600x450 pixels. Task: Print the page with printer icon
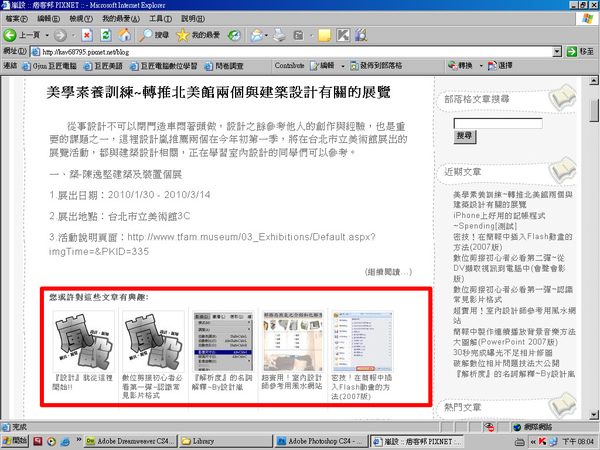279,36
